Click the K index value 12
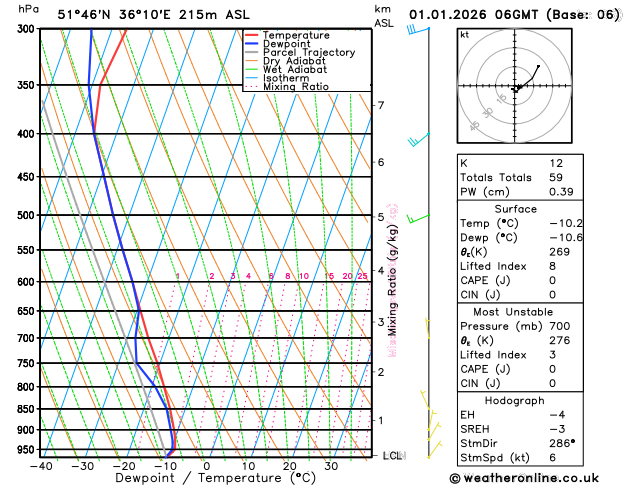Screen dimensions: 629x486 [556, 163]
